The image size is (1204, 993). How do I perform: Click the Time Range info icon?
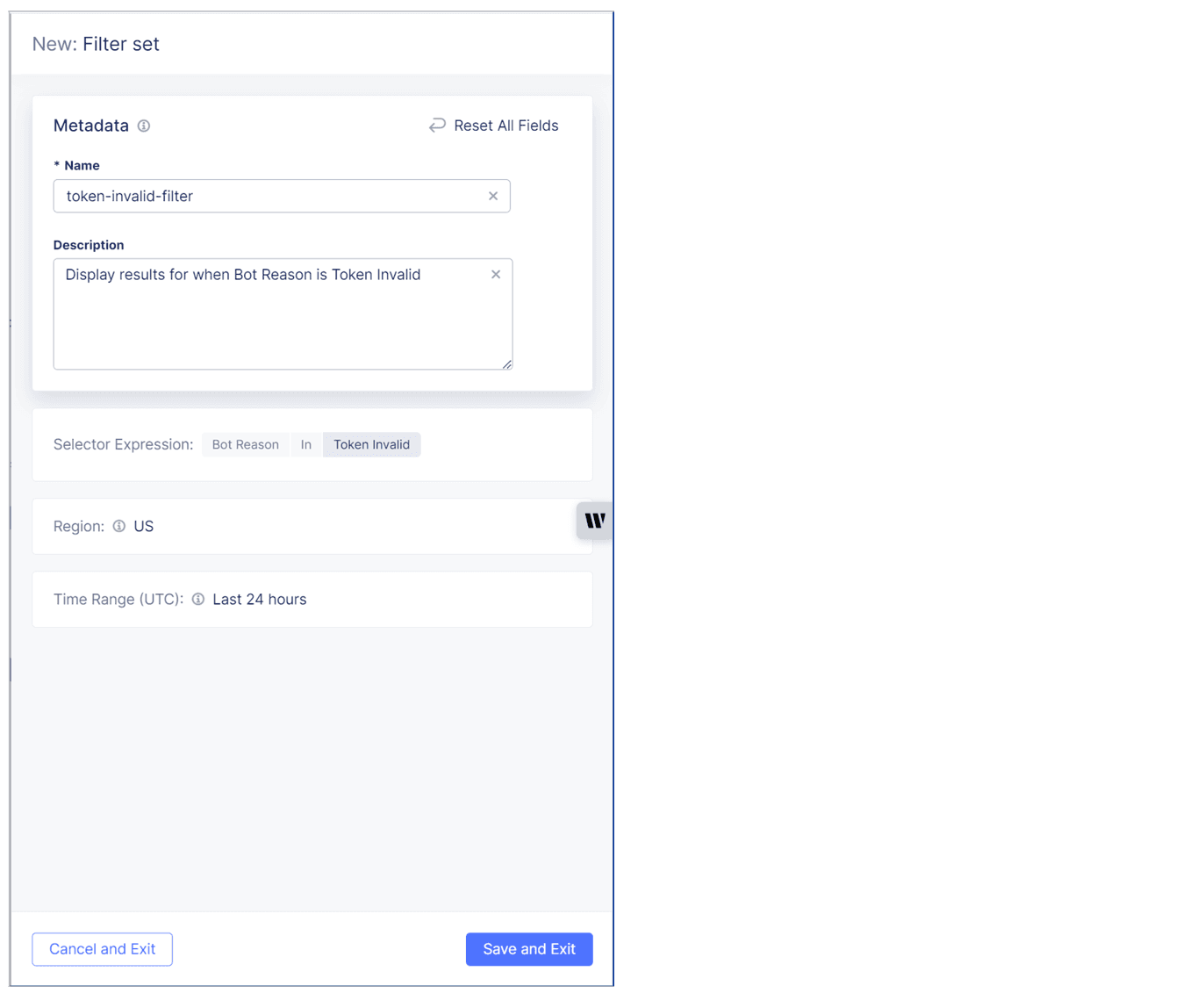coord(198,599)
